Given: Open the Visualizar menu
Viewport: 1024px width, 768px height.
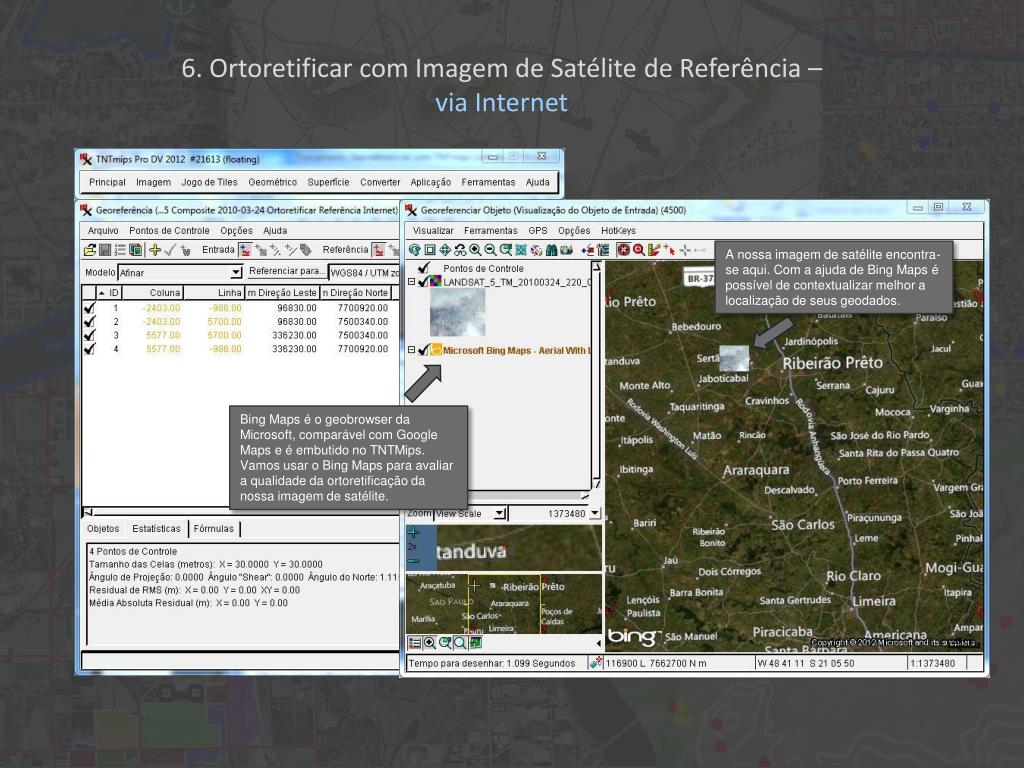Looking at the screenshot, I should [433, 231].
